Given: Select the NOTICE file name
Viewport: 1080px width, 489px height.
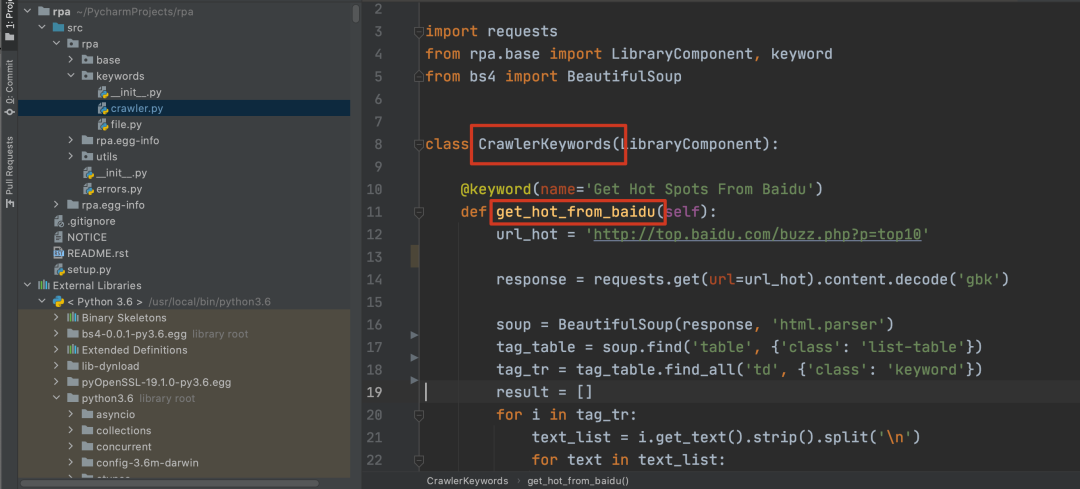Looking at the screenshot, I should tap(87, 237).
